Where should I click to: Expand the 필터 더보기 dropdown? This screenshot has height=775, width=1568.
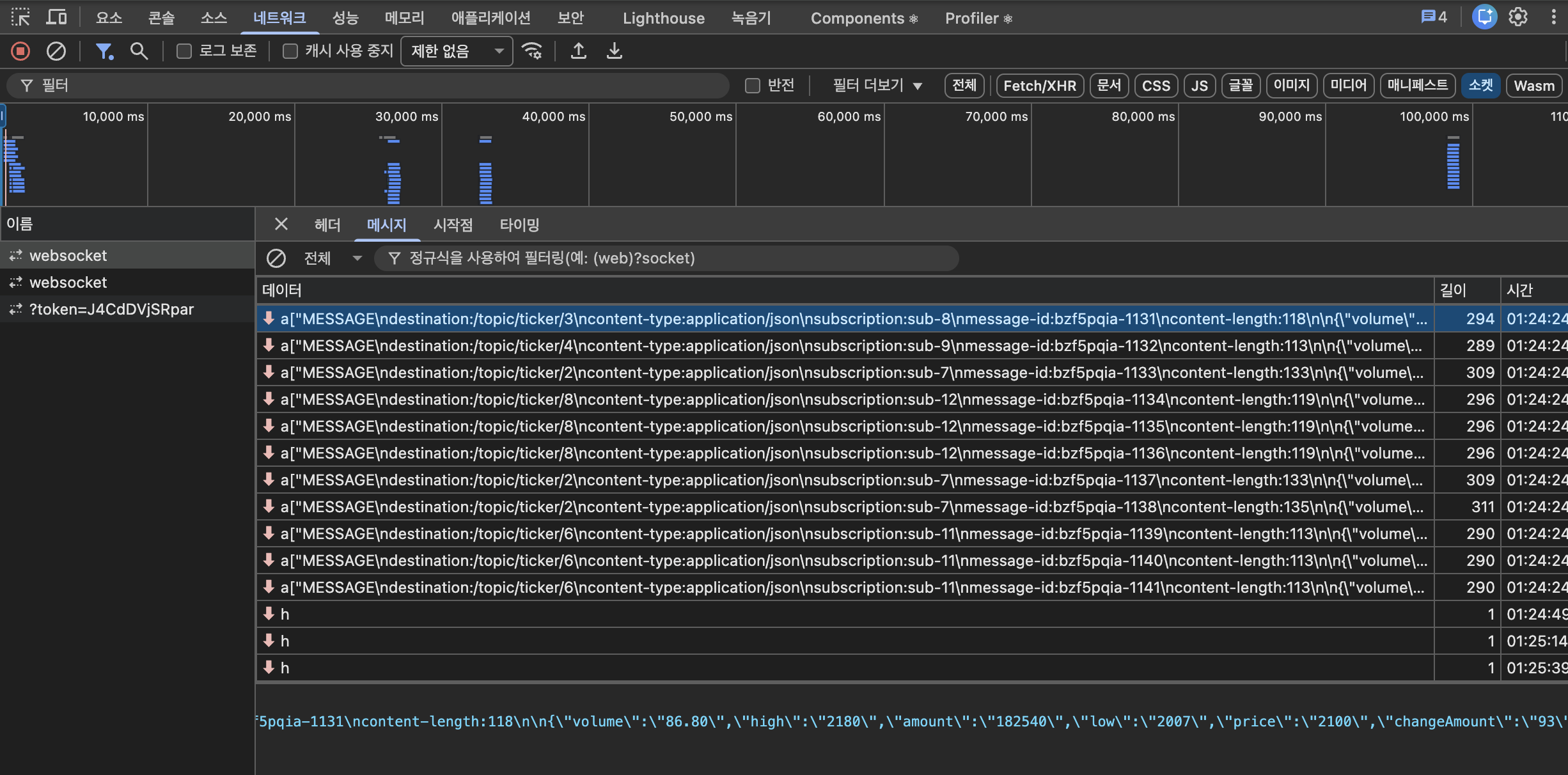(x=877, y=86)
